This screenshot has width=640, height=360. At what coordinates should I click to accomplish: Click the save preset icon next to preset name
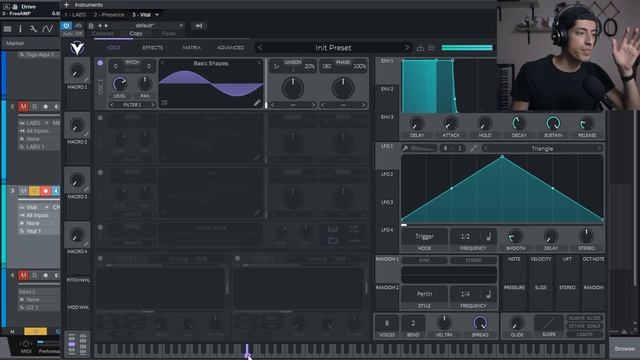pos(420,48)
